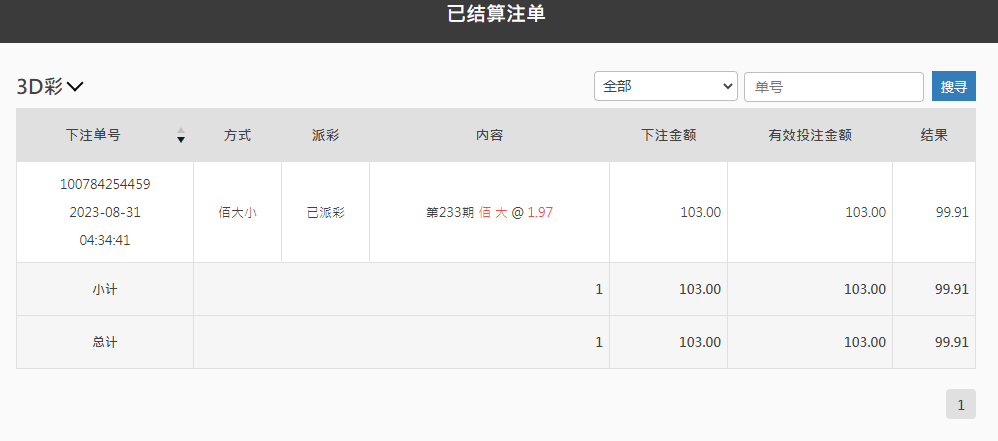Click the 总计 total row label

coord(105,342)
